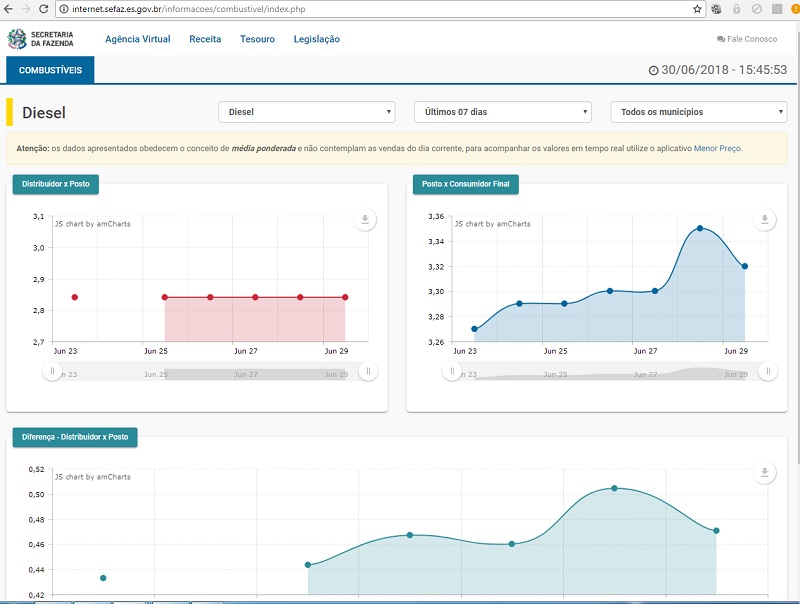Grab left range handle of Posto x Consumidor chart

[452, 371]
